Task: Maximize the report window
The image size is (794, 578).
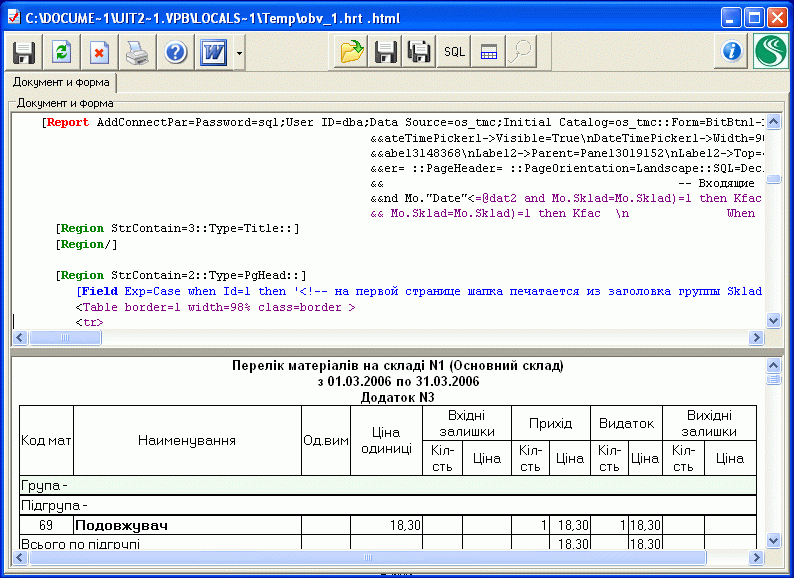Action: pyautogui.click(x=753, y=18)
